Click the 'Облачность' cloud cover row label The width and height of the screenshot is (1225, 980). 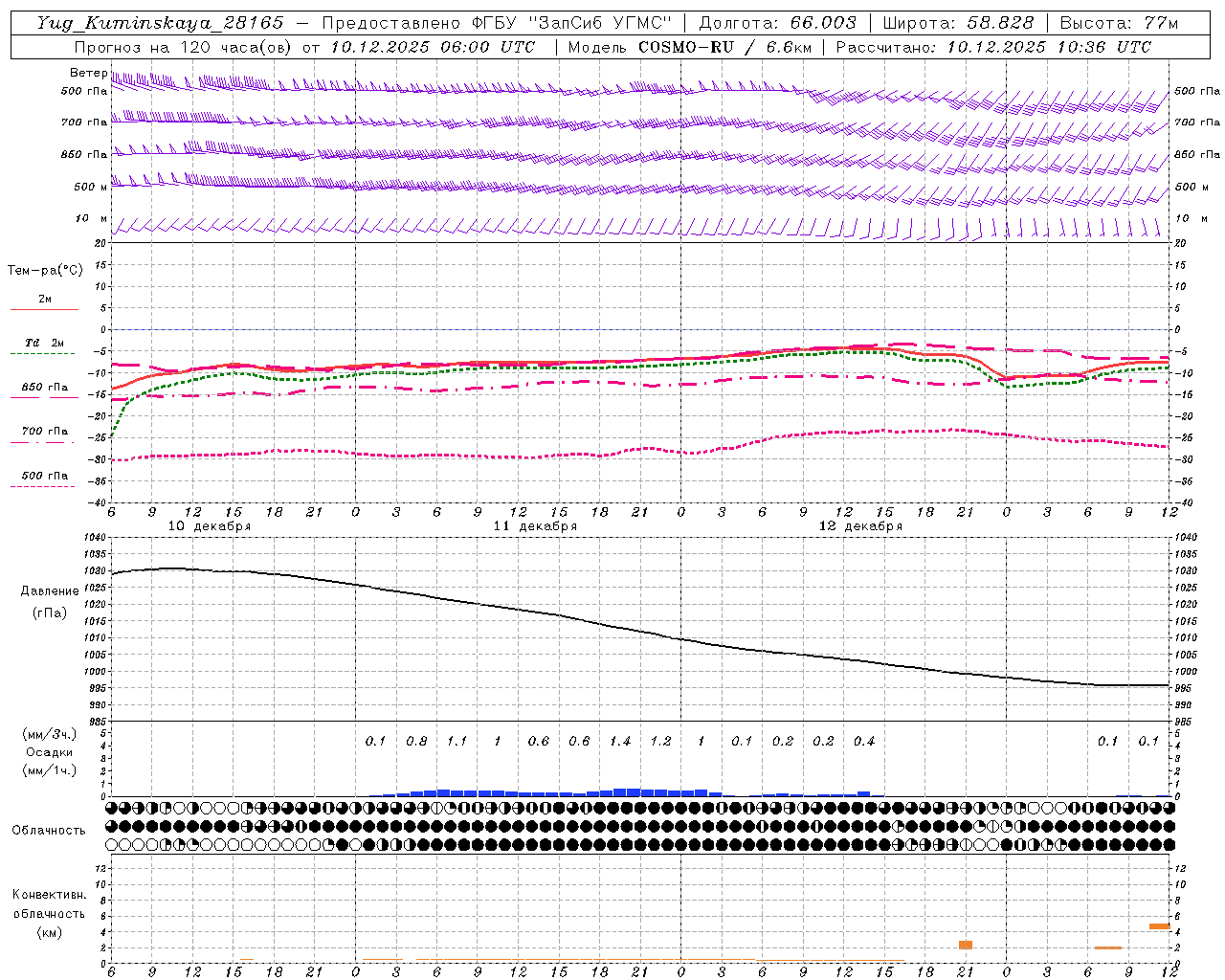coord(49,830)
